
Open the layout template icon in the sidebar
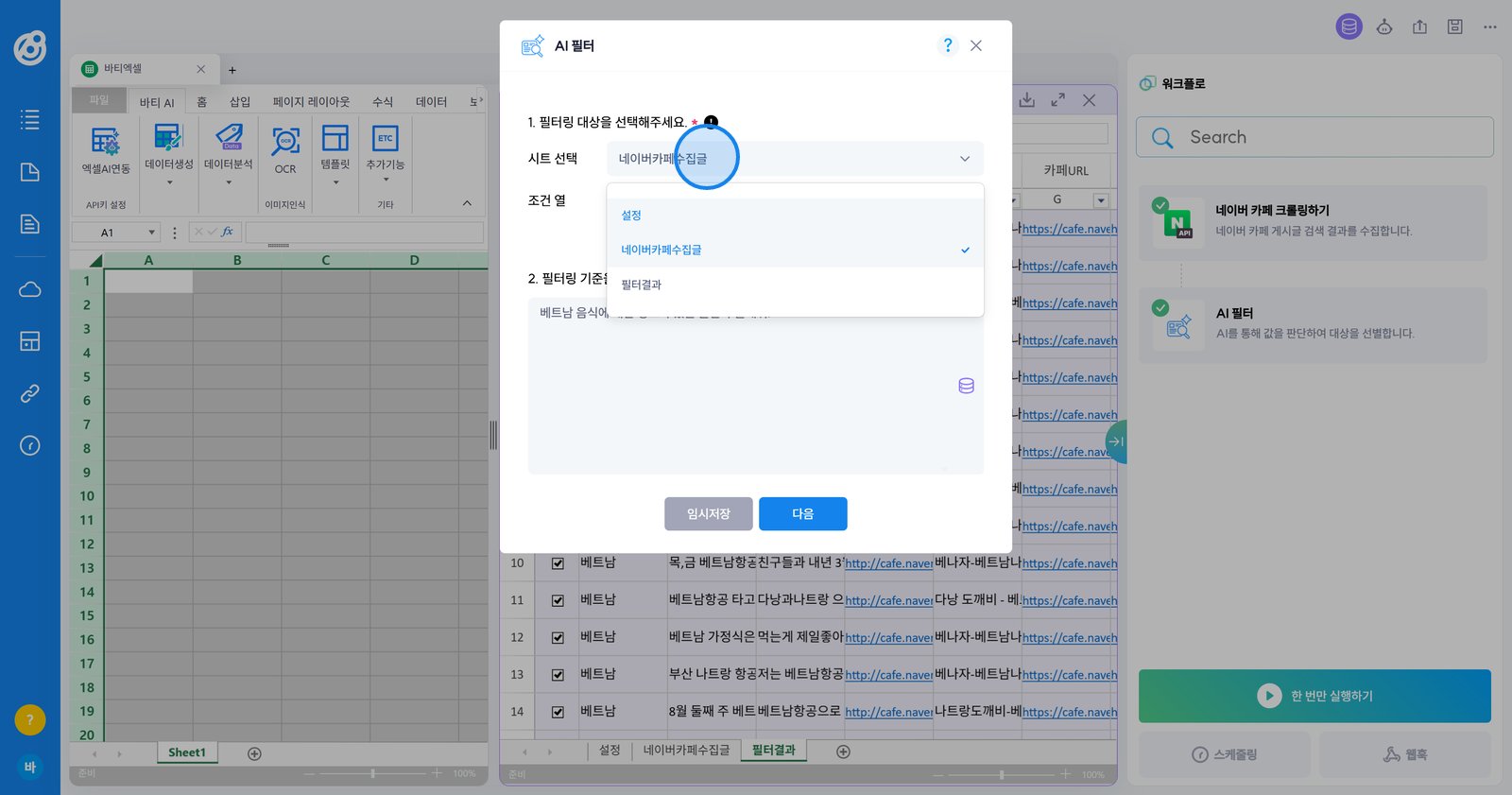30,341
